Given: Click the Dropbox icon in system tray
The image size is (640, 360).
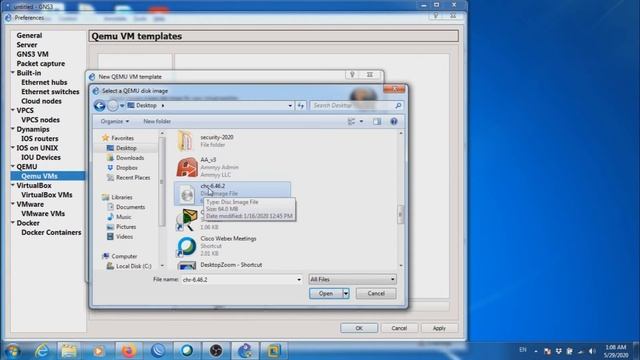Looking at the screenshot, I should click(x=558, y=351).
